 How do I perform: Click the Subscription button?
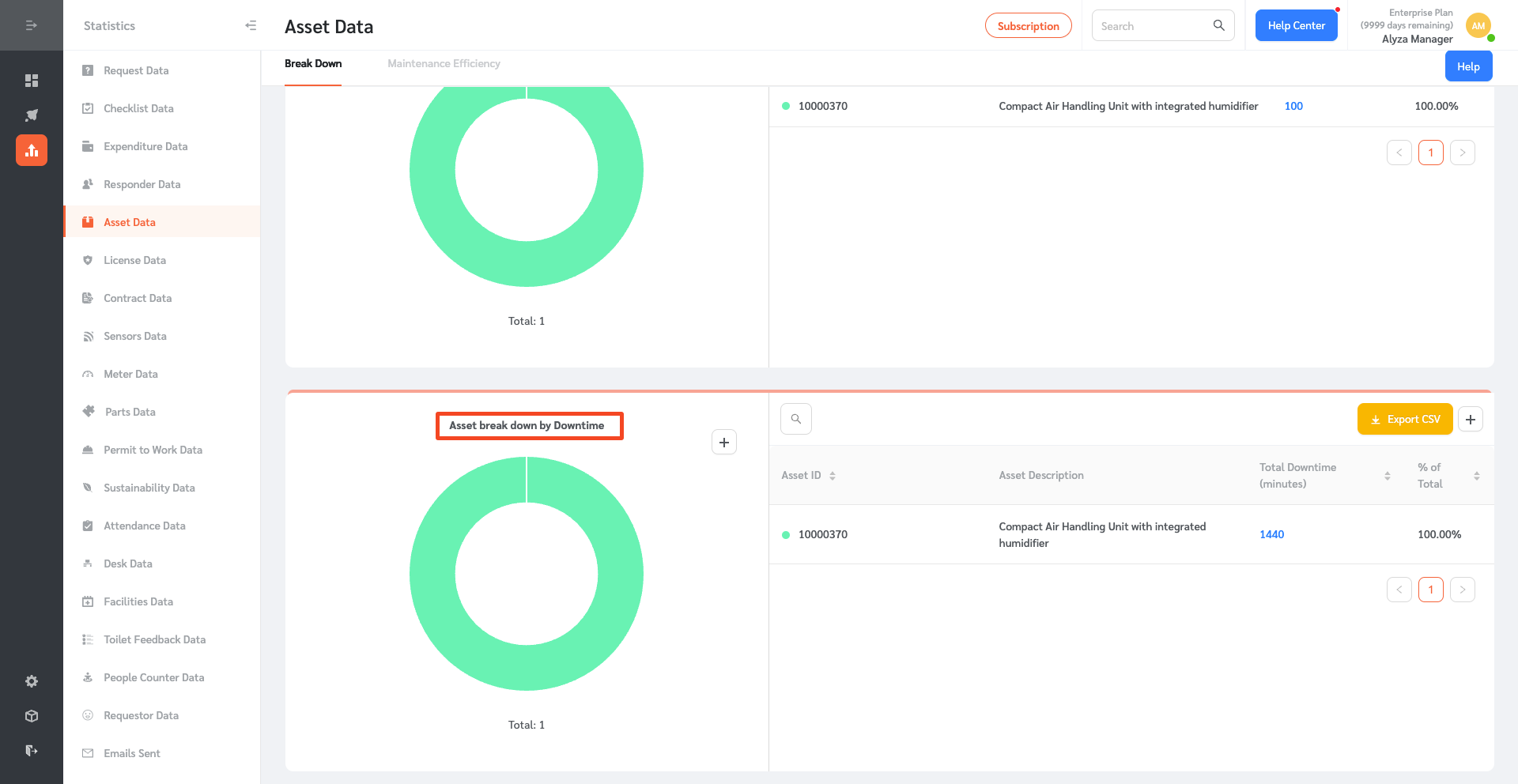[1028, 25]
